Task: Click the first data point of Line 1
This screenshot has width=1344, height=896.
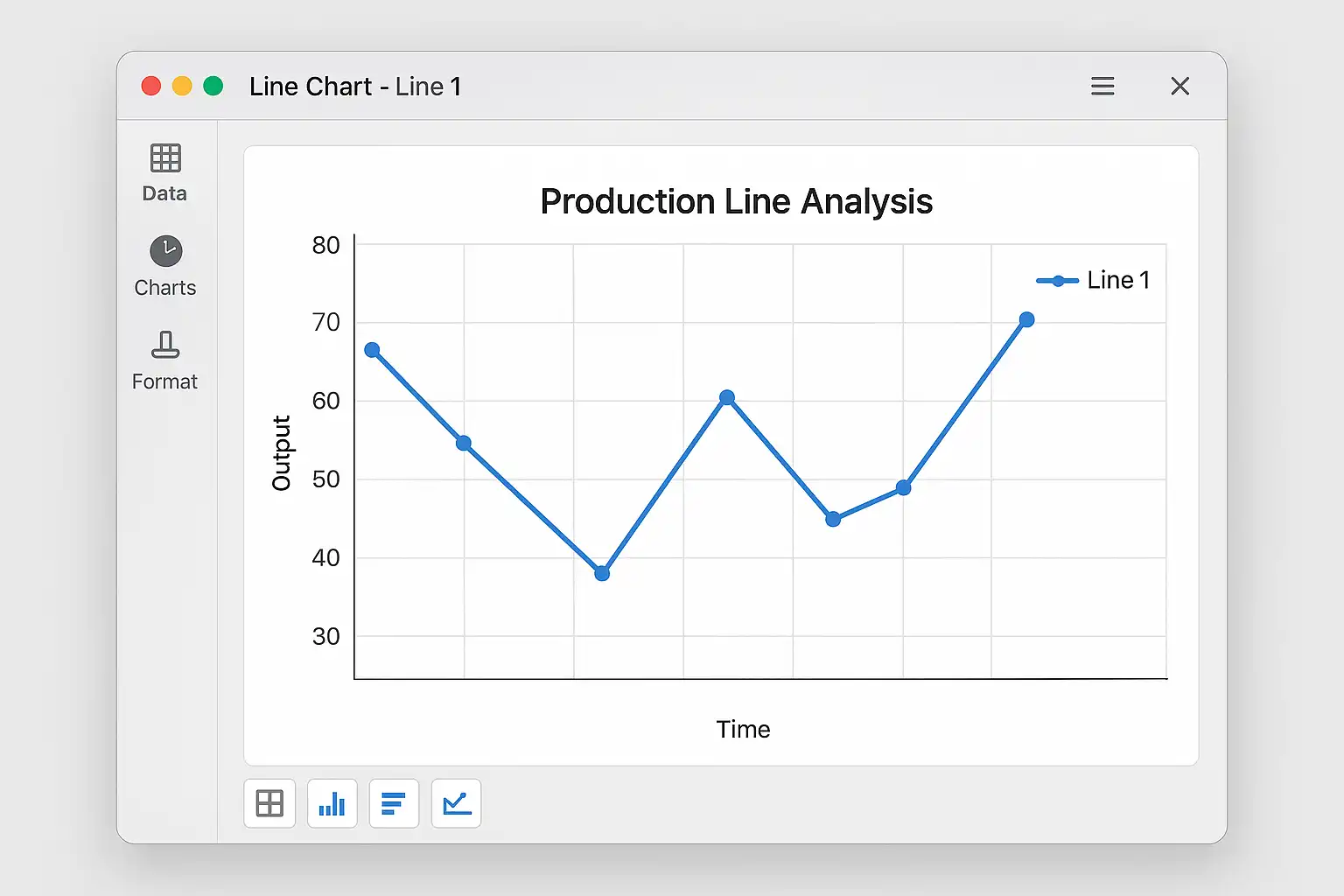Action: pyautogui.click(x=372, y=350)
